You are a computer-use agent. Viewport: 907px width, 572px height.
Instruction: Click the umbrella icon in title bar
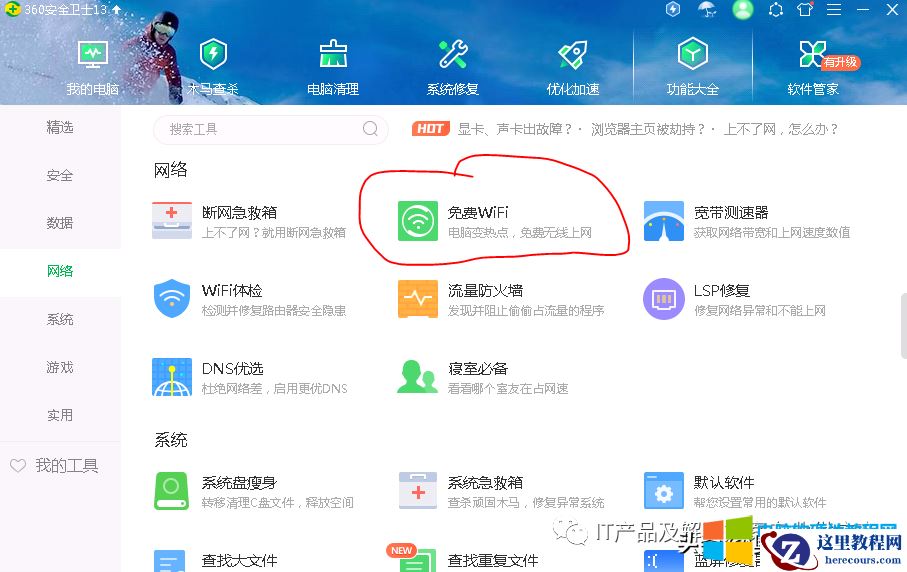click(707, 9)
